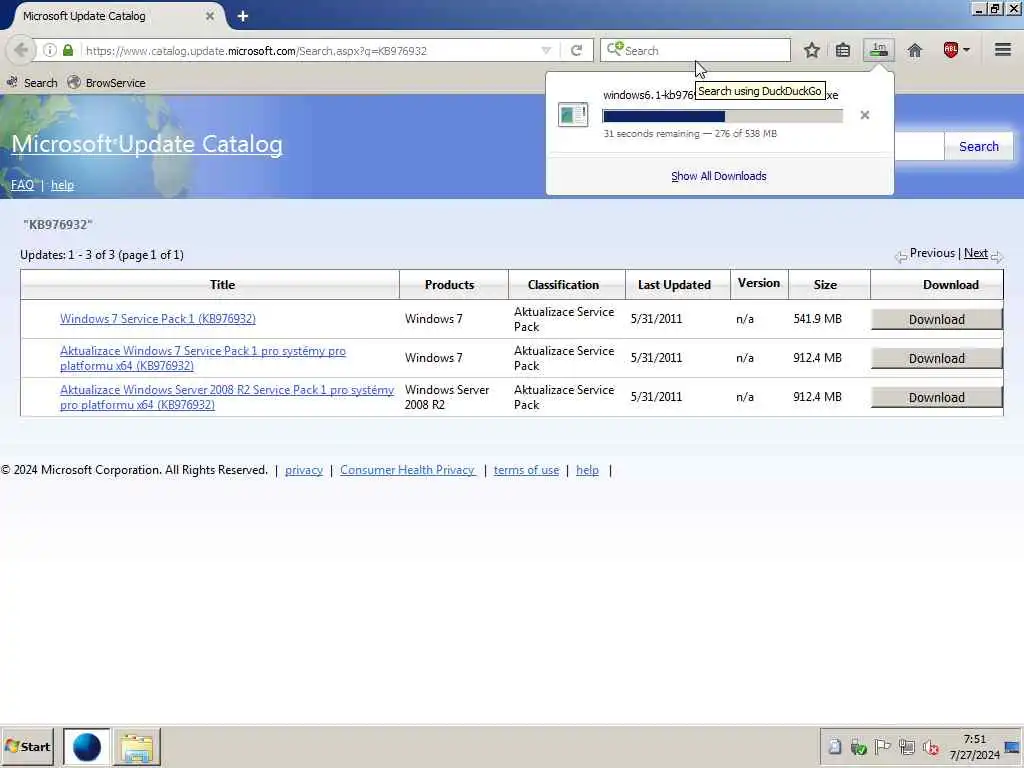Open the Adblock extension icon

(x=950, y=50)
